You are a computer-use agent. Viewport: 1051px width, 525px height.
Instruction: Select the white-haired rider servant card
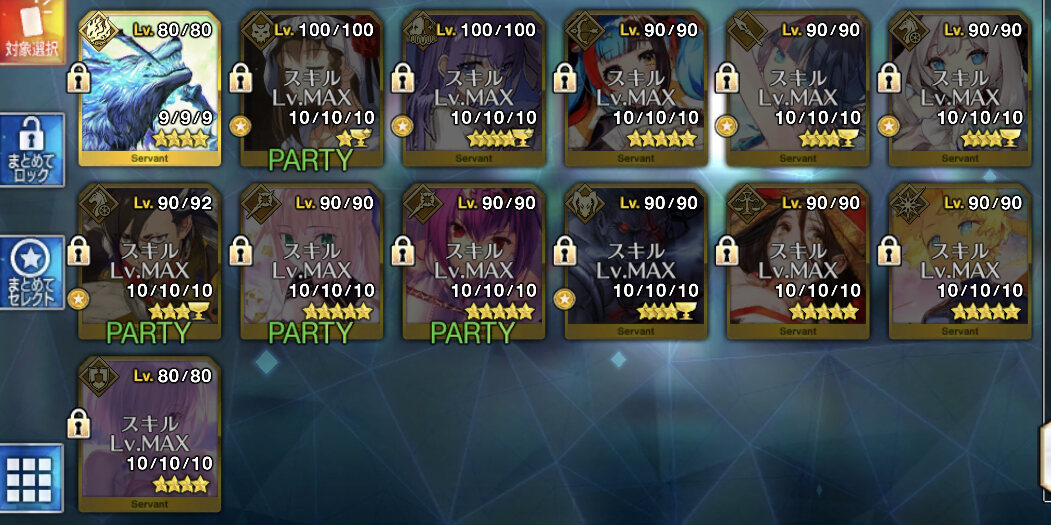[961, 88]
